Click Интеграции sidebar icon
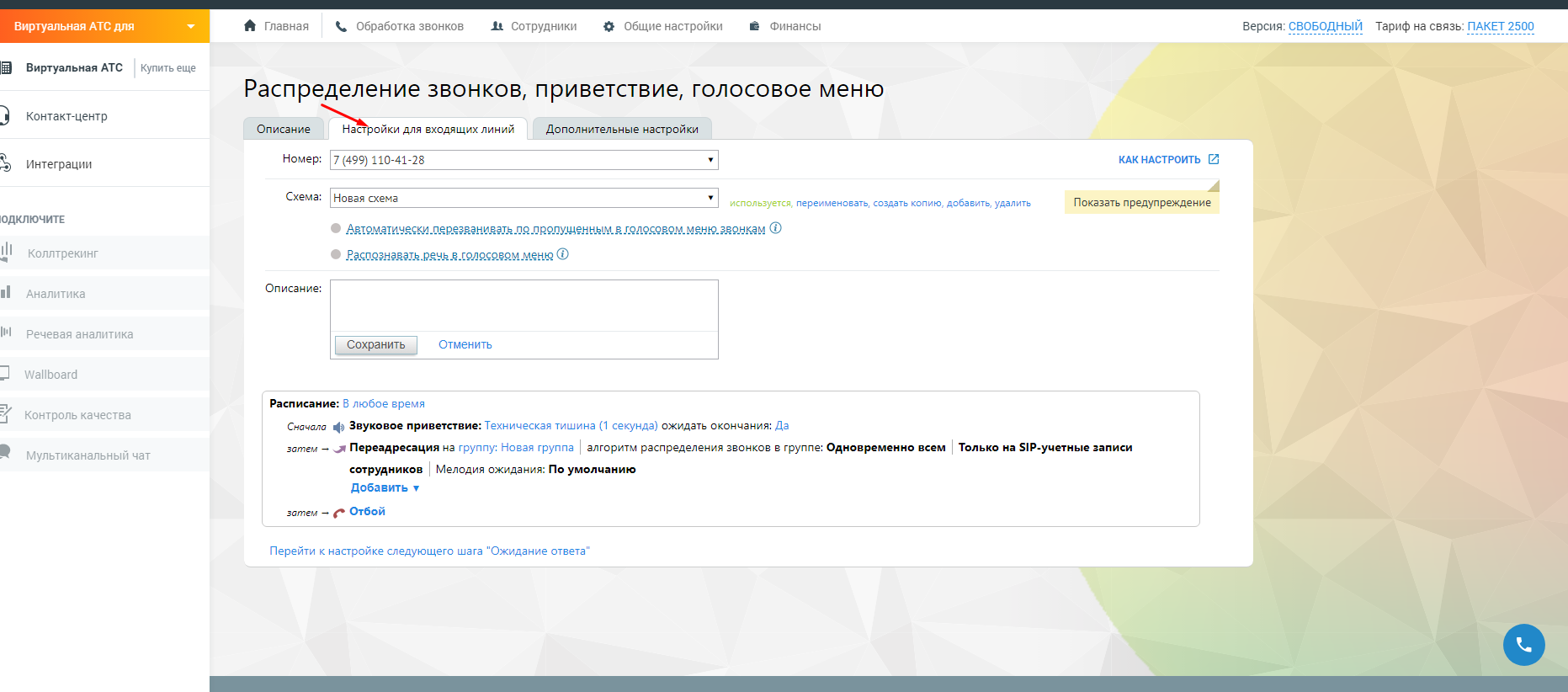The image size is (1568, 692). click(5, 163)
